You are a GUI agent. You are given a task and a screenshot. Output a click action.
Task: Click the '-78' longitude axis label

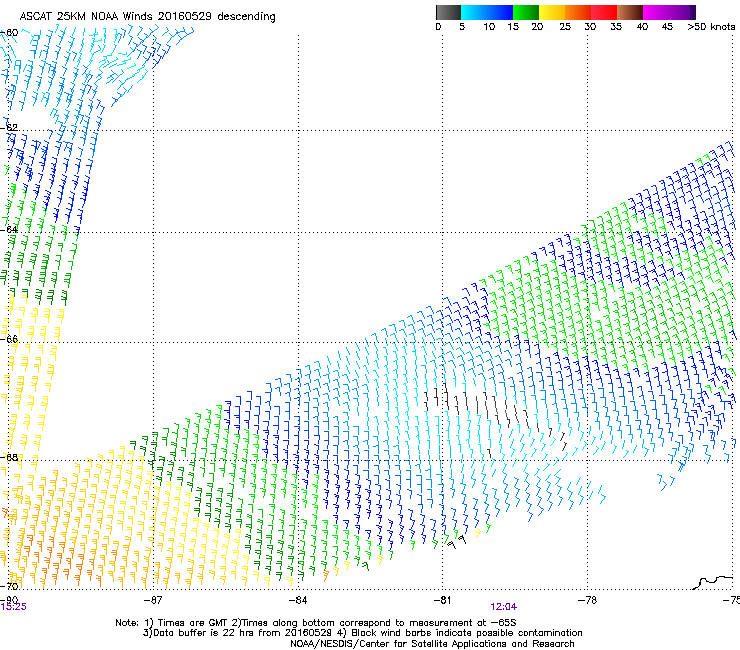[x=587, y=599]
